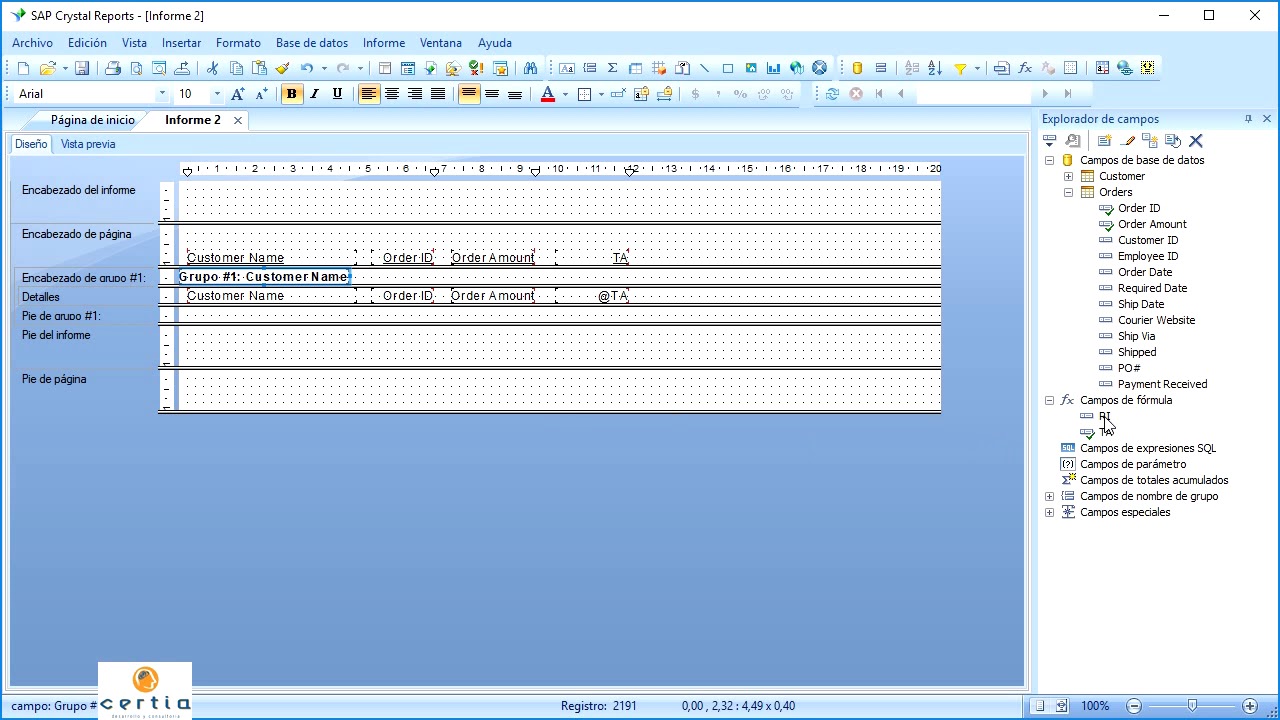This screenshot has width=1280, height=720.
Task: Edit field with the pencil icon in Field Explorer
Action: point(1128,141)
